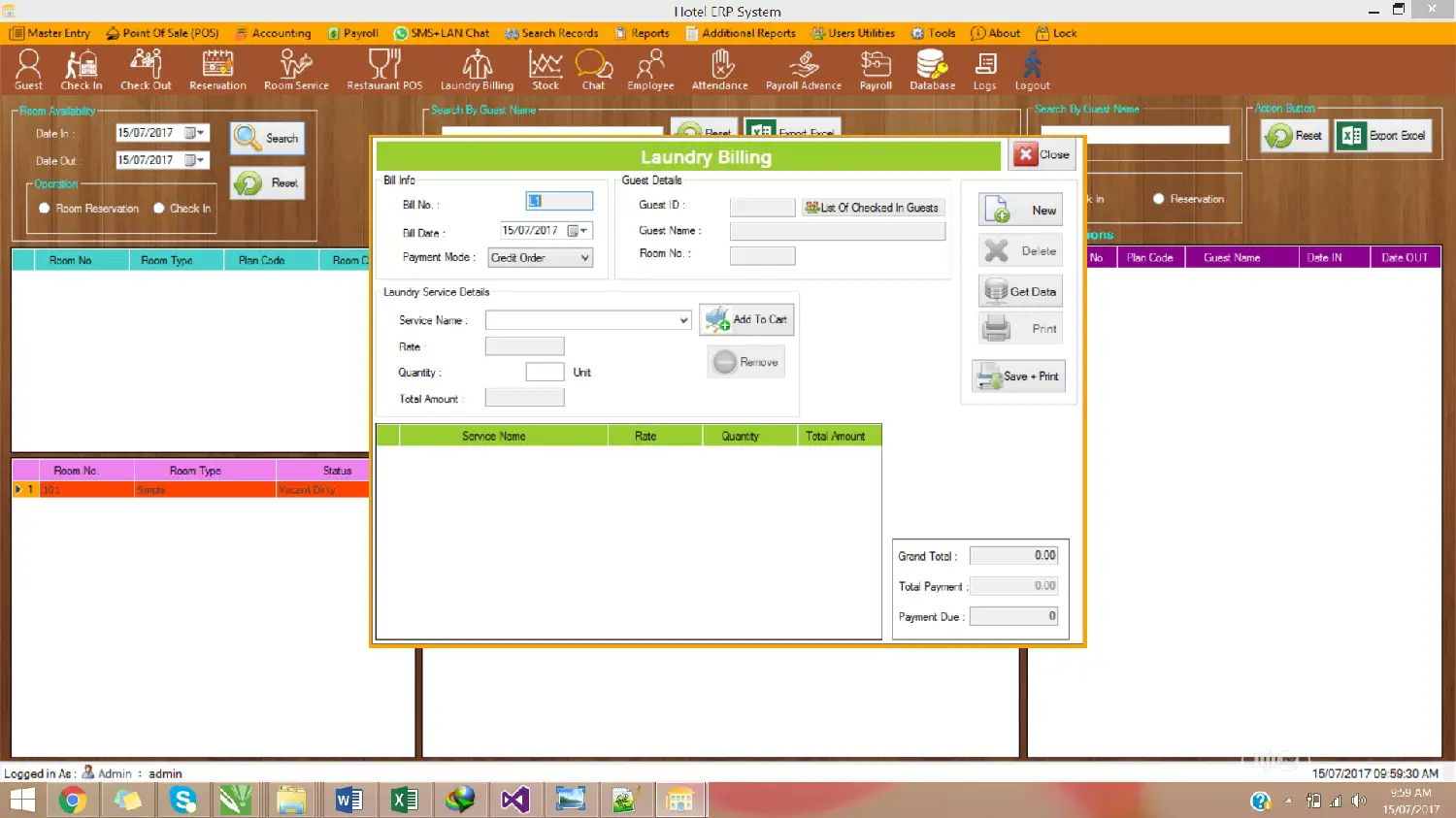
Task: Open Microsoft Word from the taskbar
Action: click(348, 801)
